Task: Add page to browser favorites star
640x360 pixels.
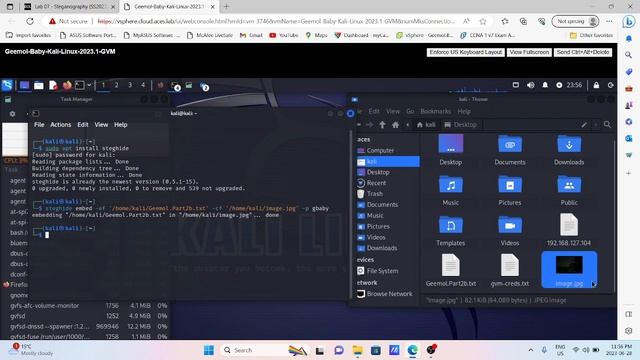Action: [x=483, y=21]
